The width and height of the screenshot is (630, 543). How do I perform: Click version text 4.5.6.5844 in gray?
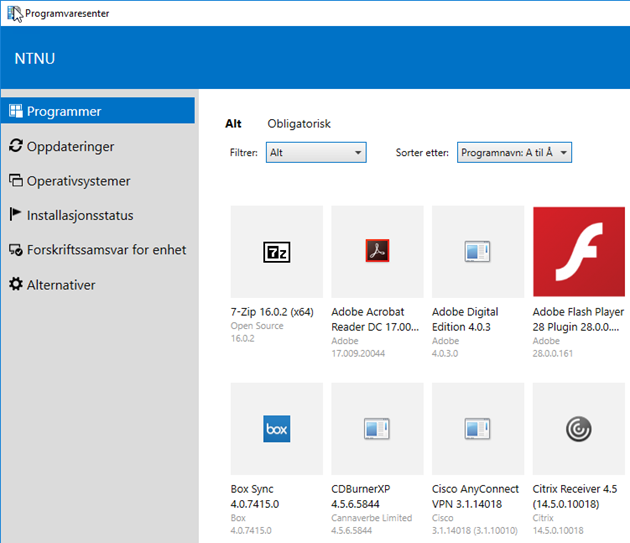coord(352,531)
